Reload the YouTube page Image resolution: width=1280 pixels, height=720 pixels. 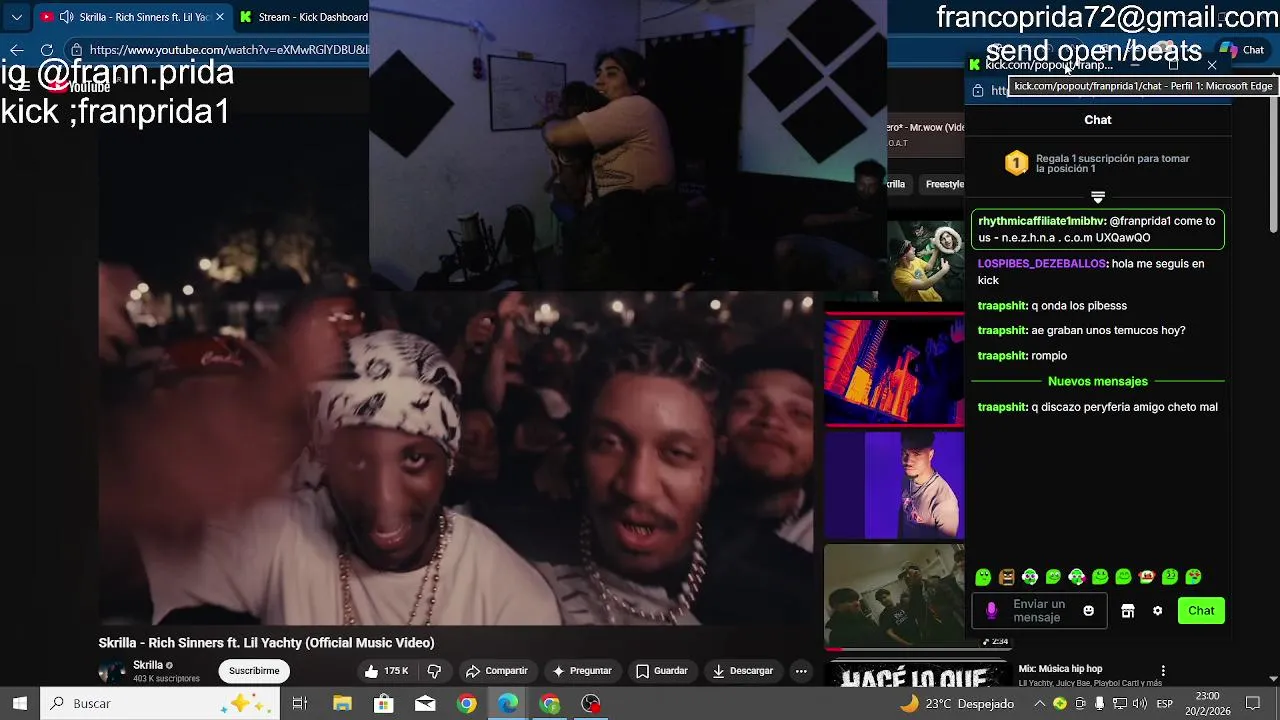point(47,50)
